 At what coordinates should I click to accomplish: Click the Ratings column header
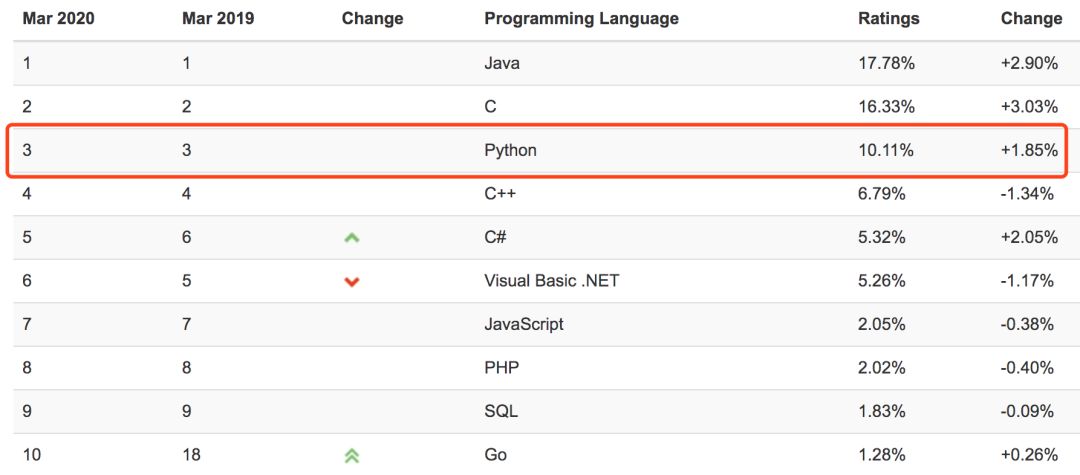889,19
